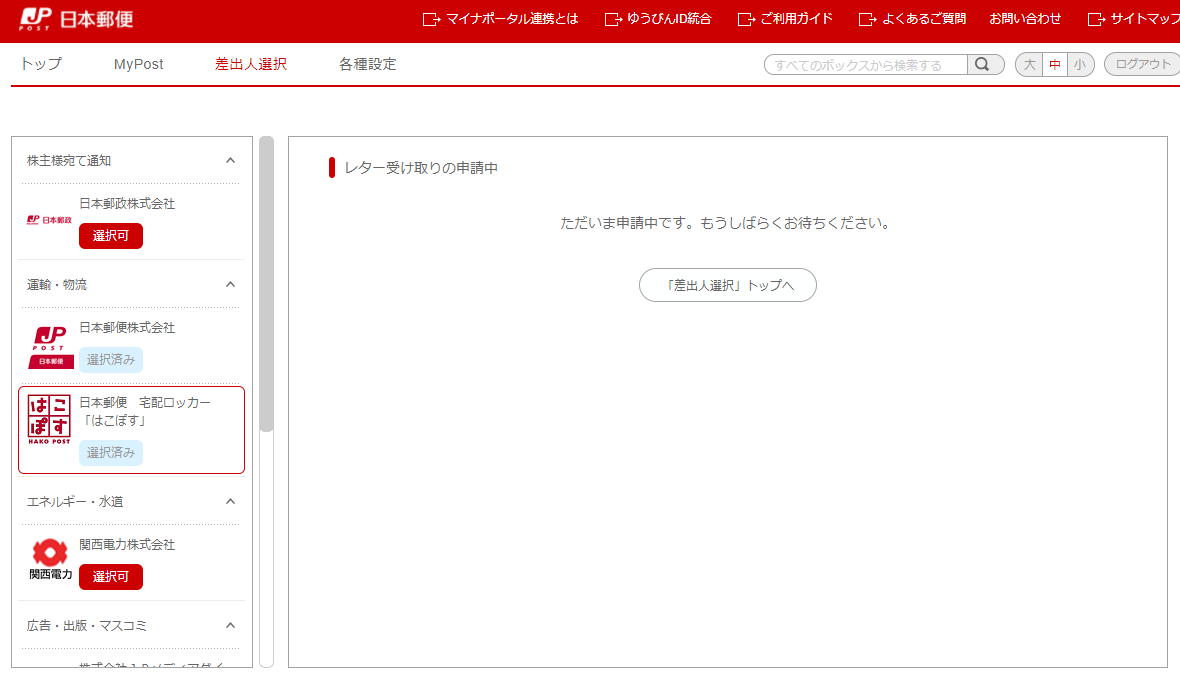Select 関西電力株式会社 sender name
Image resolution: width=1180 pixels, height=681 pixels.
point(127,545)
